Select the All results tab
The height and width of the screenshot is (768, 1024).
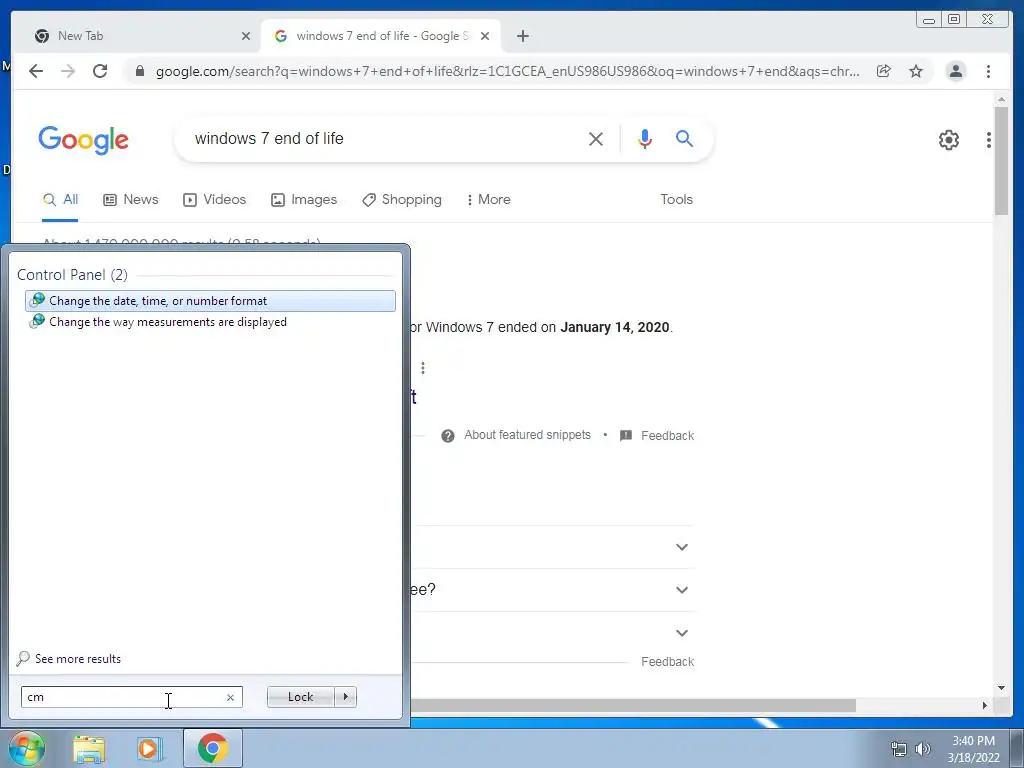(x=61, y=200)
